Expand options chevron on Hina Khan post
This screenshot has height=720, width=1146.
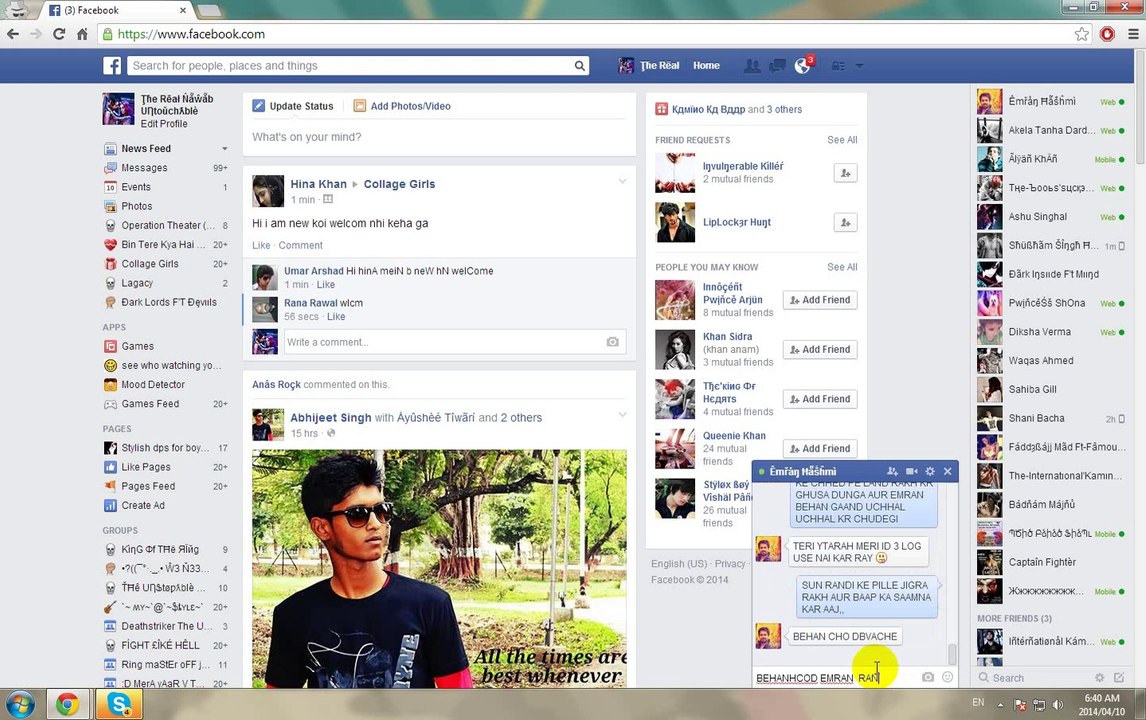[x=623, y=181]
